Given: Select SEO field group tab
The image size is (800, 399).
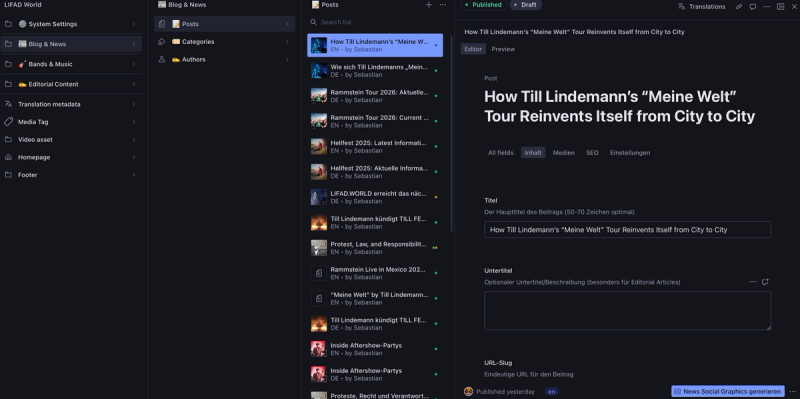Looking at the screenshot, I should pos(592,153).
